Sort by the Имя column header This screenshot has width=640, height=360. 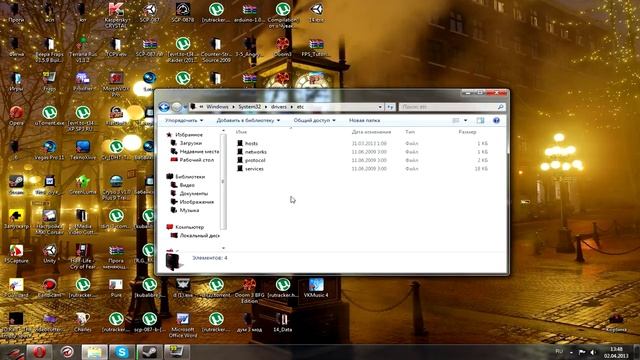point(241,132)
